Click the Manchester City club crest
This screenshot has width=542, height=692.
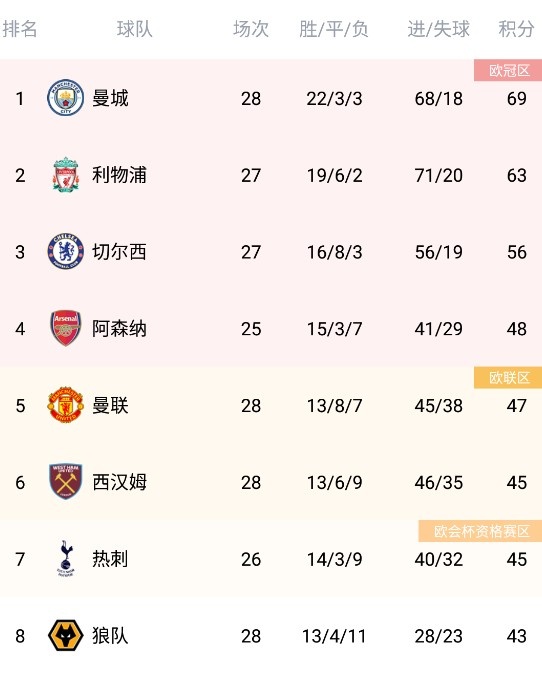click(65, 98)
